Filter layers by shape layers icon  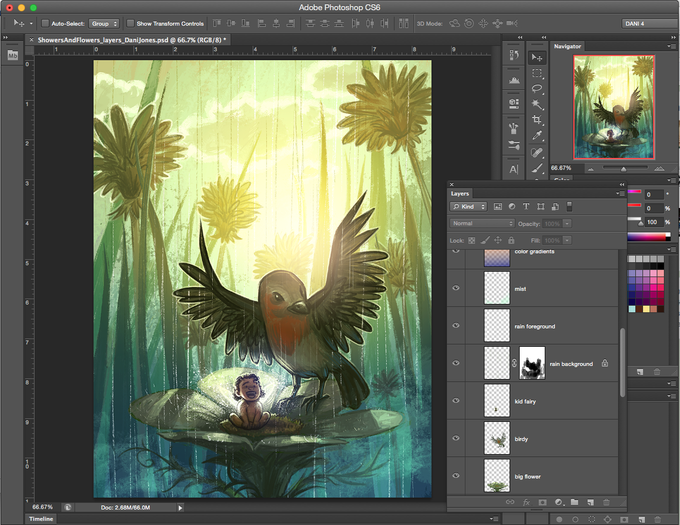[x=540, y=207]
